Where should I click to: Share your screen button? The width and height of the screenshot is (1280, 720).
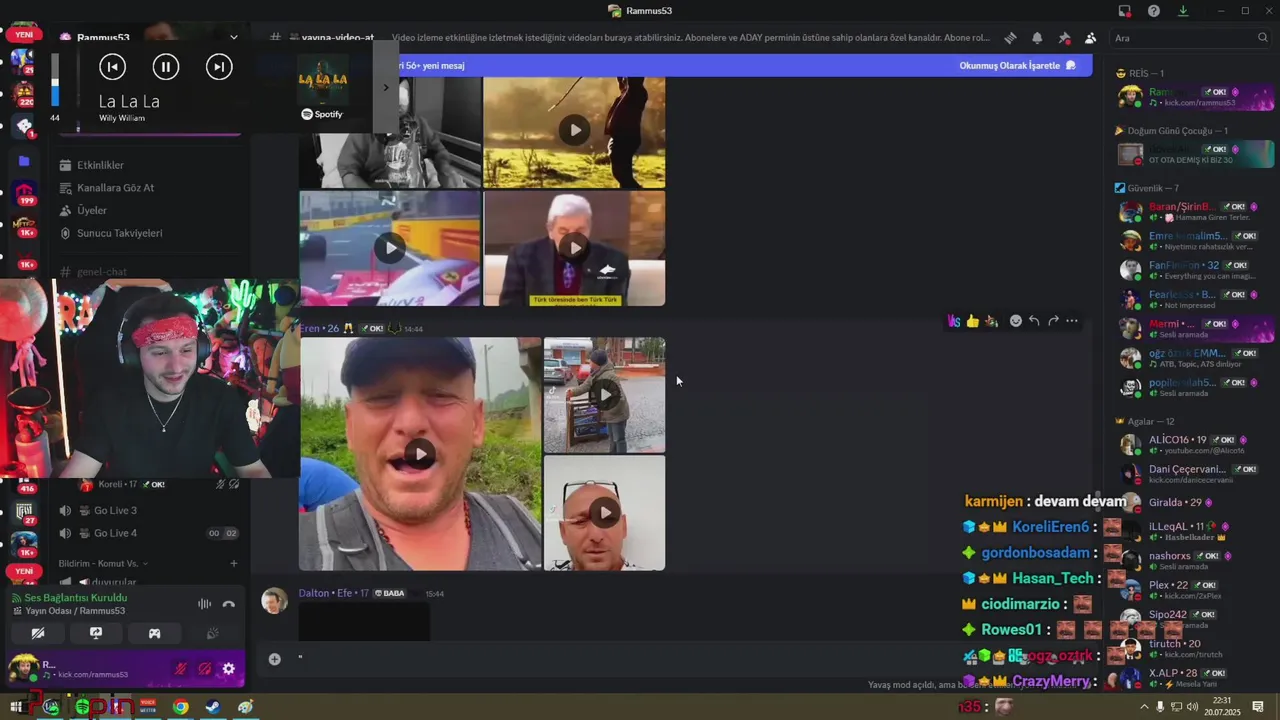point(96,633)
